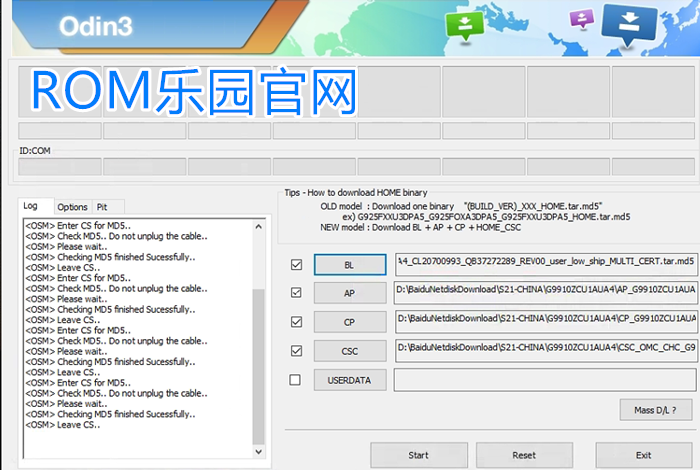Screen dimensions: 700x470
Task: Uncheck the CP checkbox
Action: coord(296,322)
